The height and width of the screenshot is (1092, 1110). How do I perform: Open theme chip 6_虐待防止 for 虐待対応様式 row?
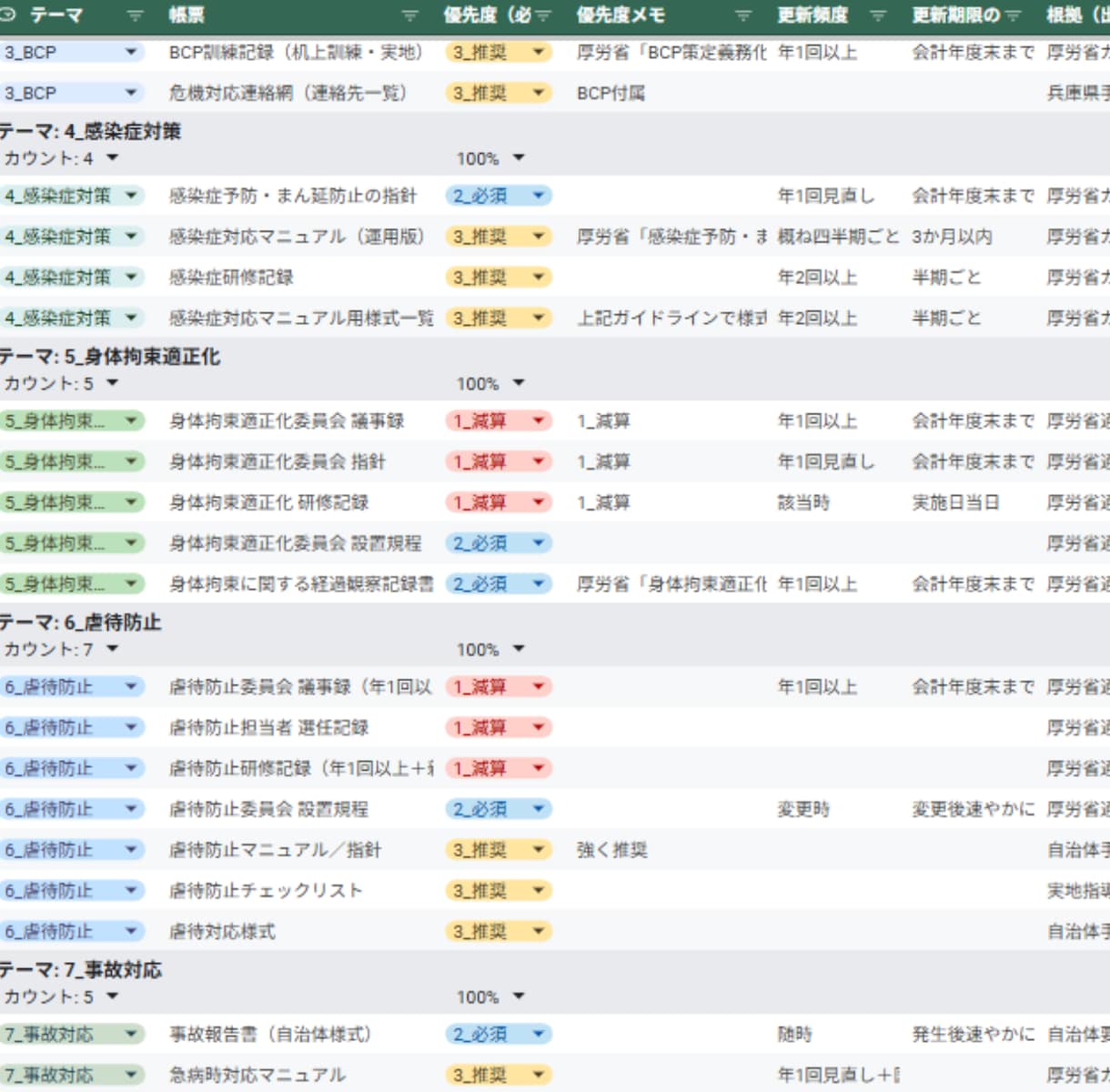[x=72, y=932]
